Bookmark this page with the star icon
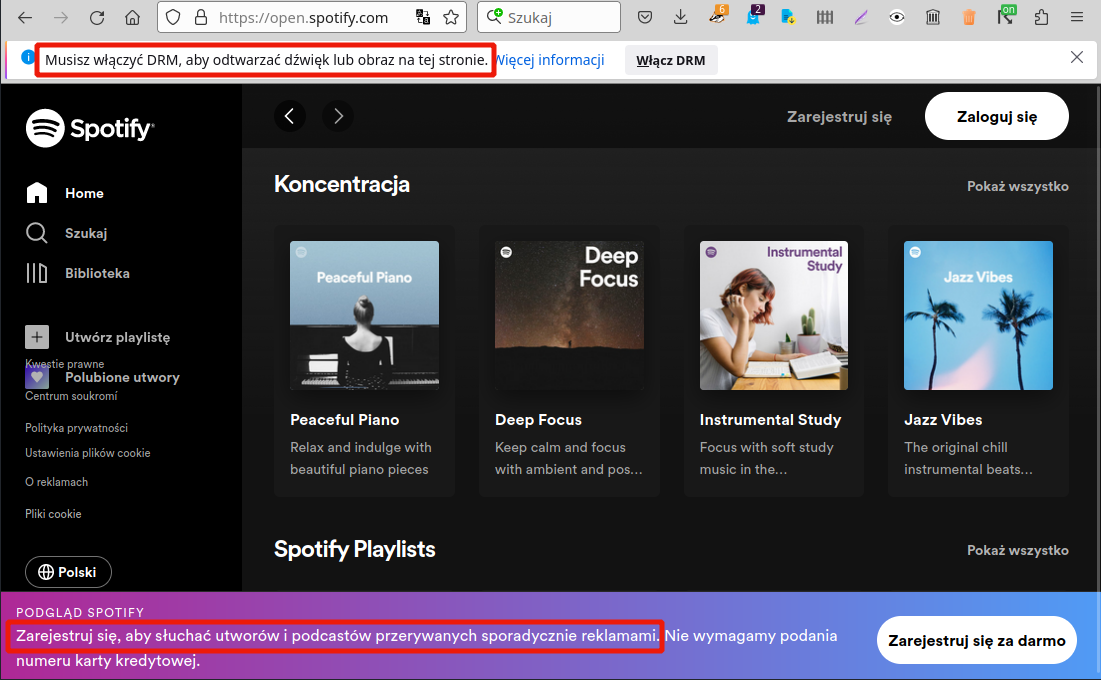This screenshot has width=1101, height=680. tap(451, 17)
